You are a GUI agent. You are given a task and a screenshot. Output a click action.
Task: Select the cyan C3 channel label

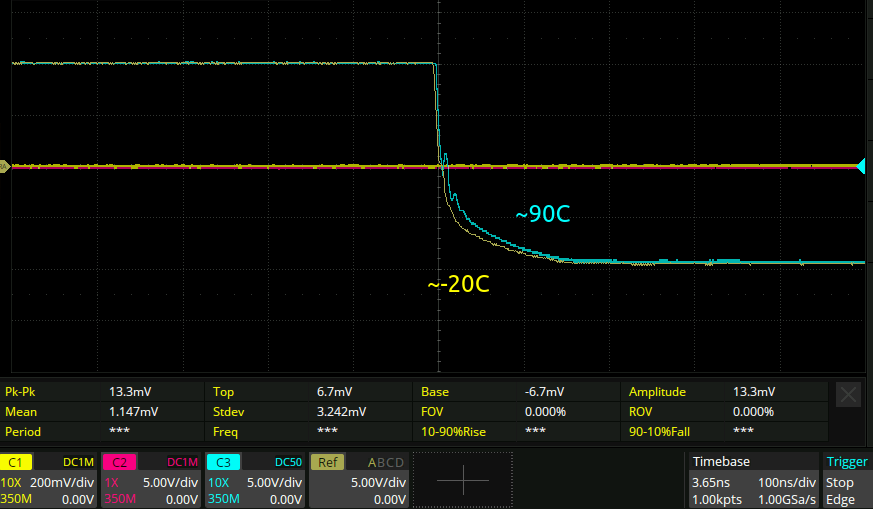point(223,462)
